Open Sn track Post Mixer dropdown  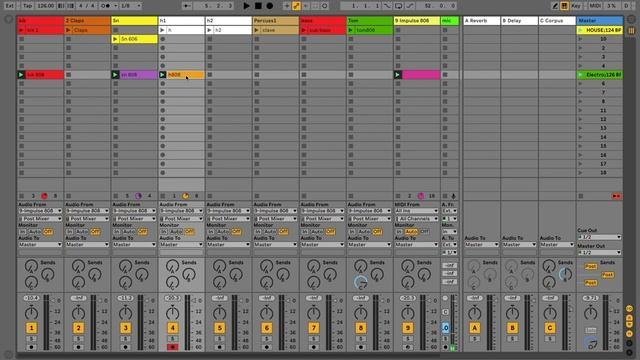[x=134, y=219]
